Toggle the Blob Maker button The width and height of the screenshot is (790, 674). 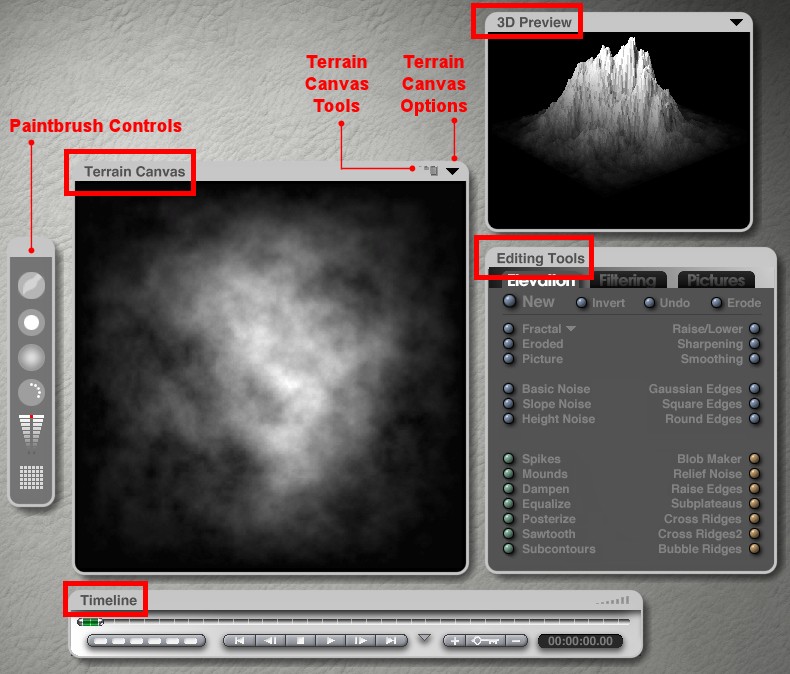[x=755, y=459]
